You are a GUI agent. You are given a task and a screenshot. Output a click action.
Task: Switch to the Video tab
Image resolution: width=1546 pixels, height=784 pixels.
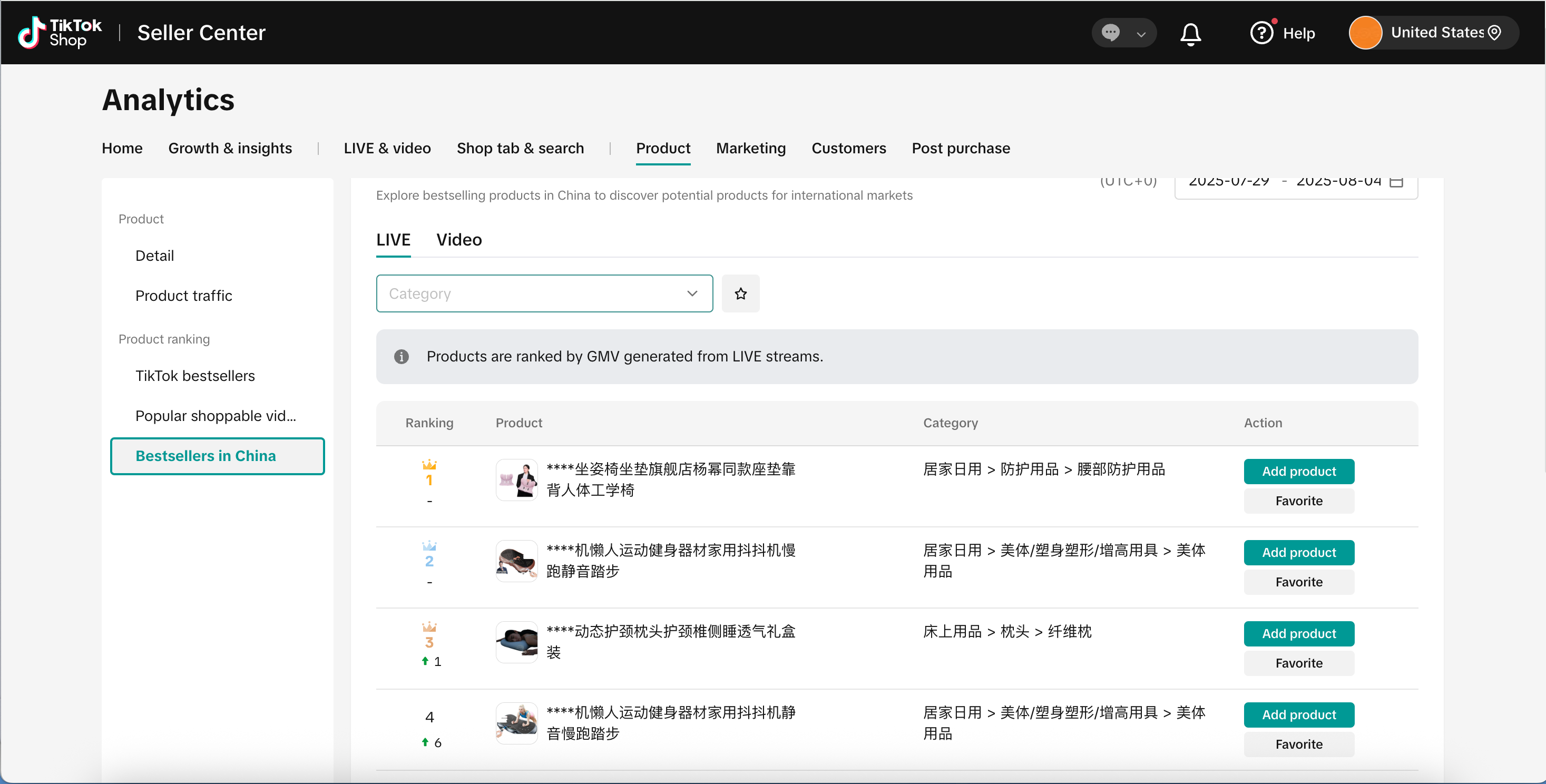458,240
